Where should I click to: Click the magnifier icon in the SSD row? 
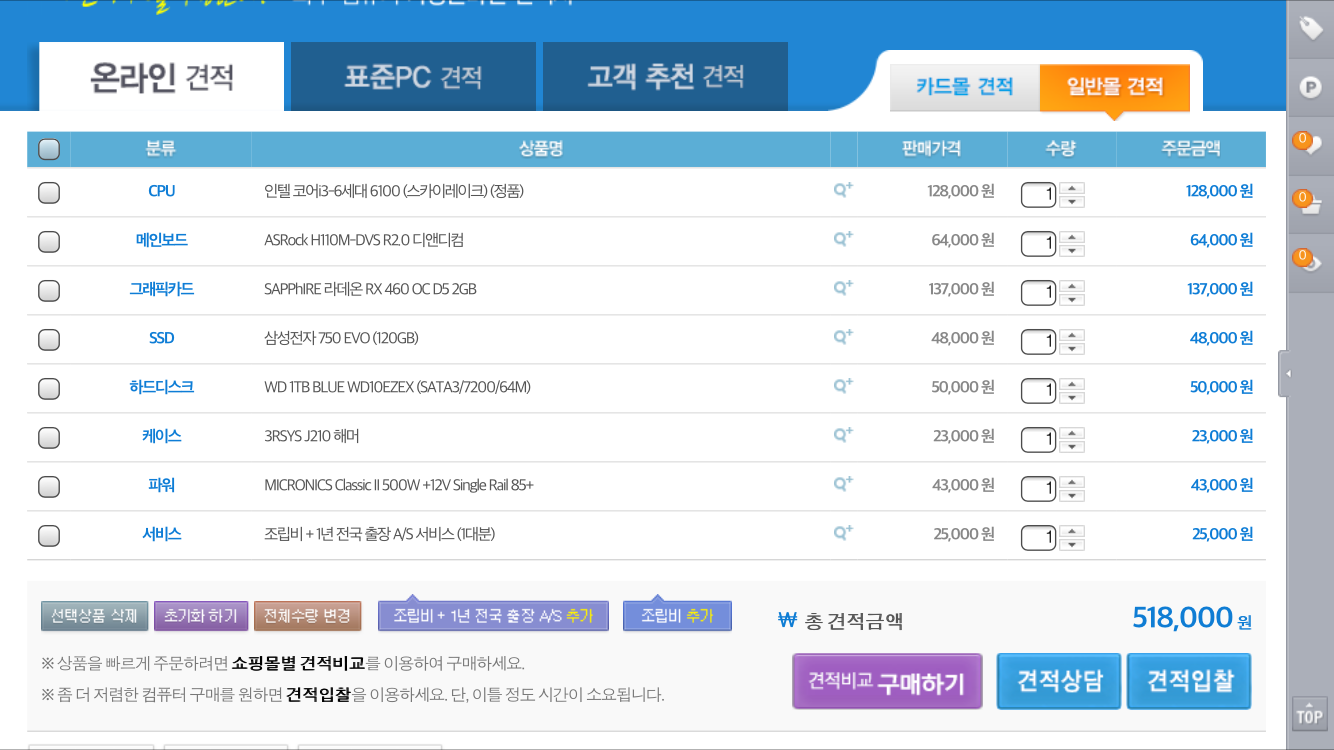click(843, 337)
